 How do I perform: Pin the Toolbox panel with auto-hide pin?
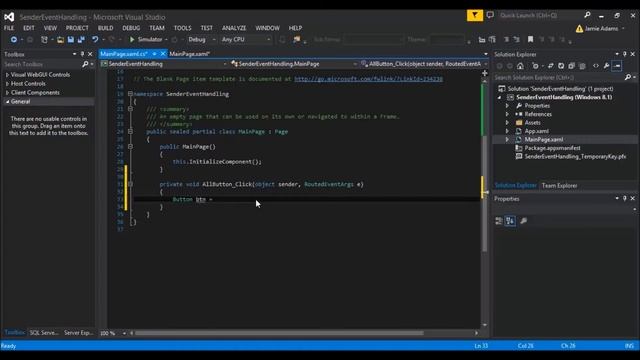tap(82, 54)
